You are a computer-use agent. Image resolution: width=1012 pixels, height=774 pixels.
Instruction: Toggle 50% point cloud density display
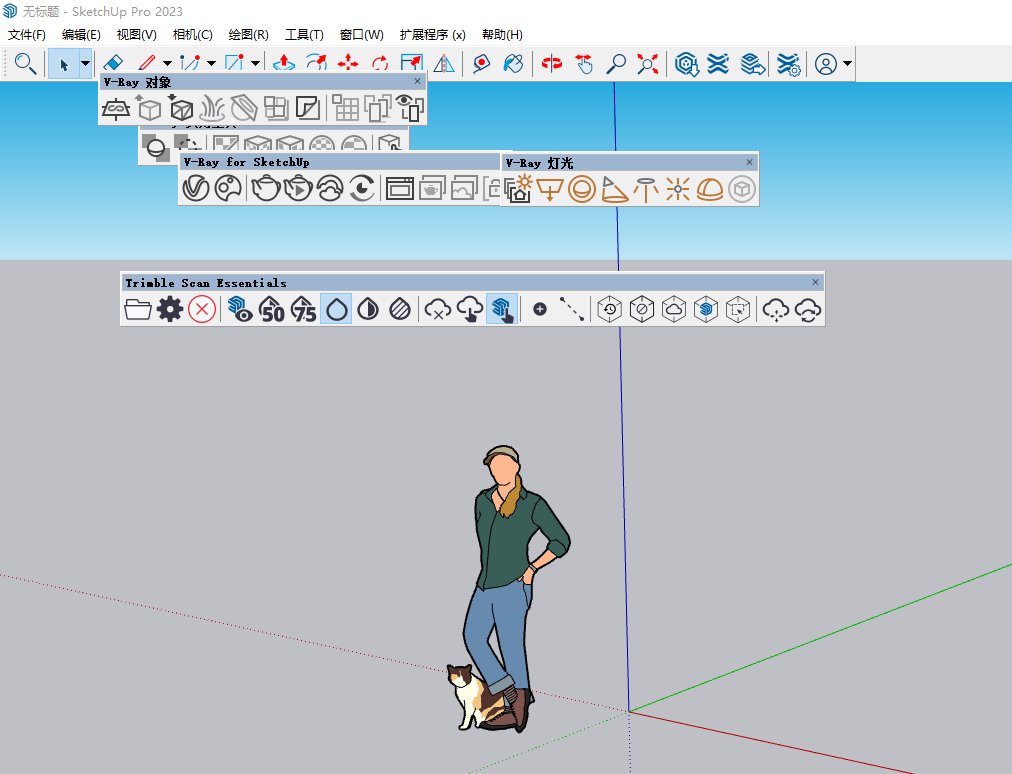click(271, 309)
